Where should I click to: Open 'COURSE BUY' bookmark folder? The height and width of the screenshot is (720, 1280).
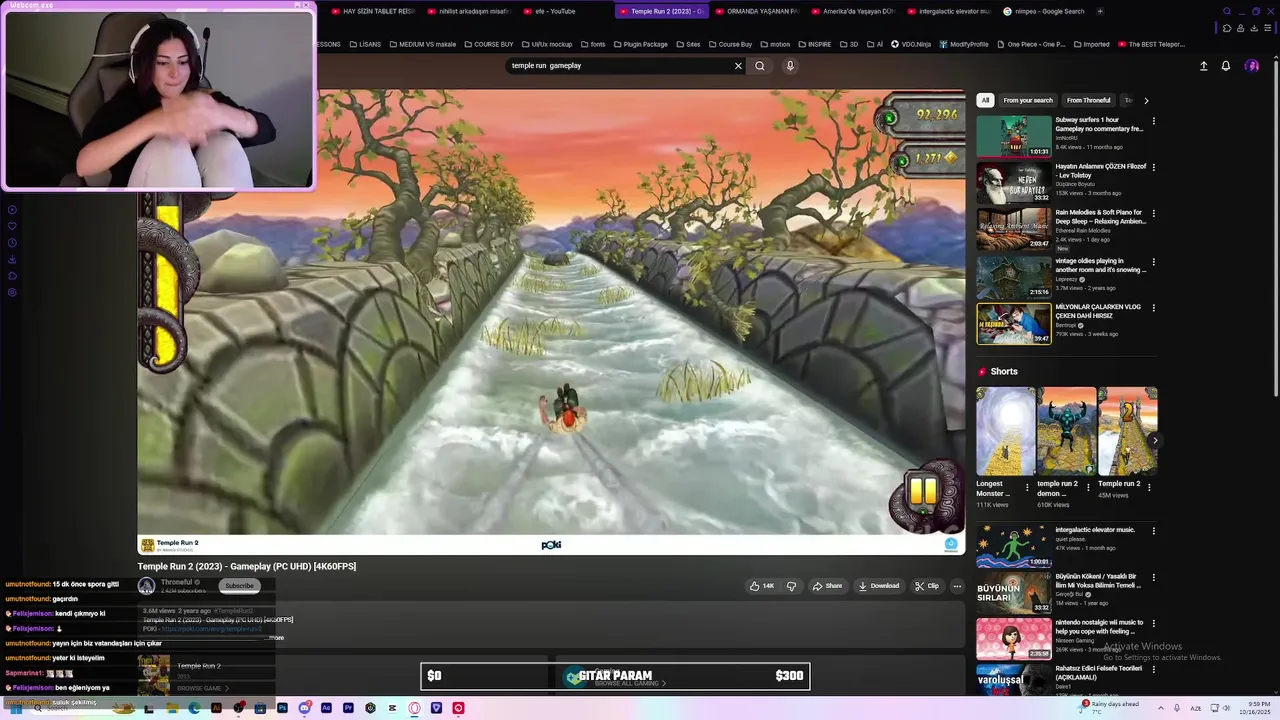click(x=488, y=44)
